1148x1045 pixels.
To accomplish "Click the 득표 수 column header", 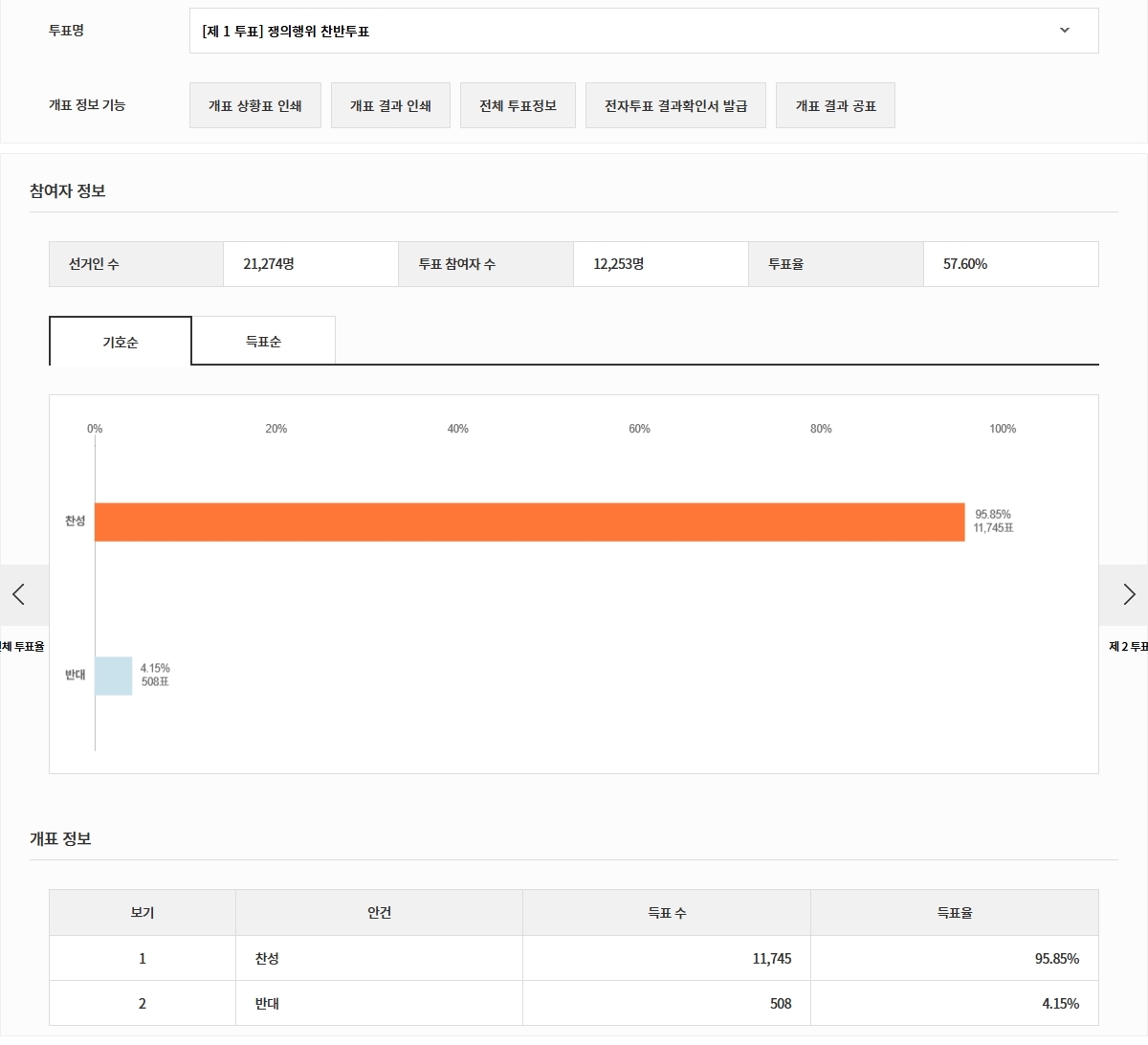I will coord(667,913).
